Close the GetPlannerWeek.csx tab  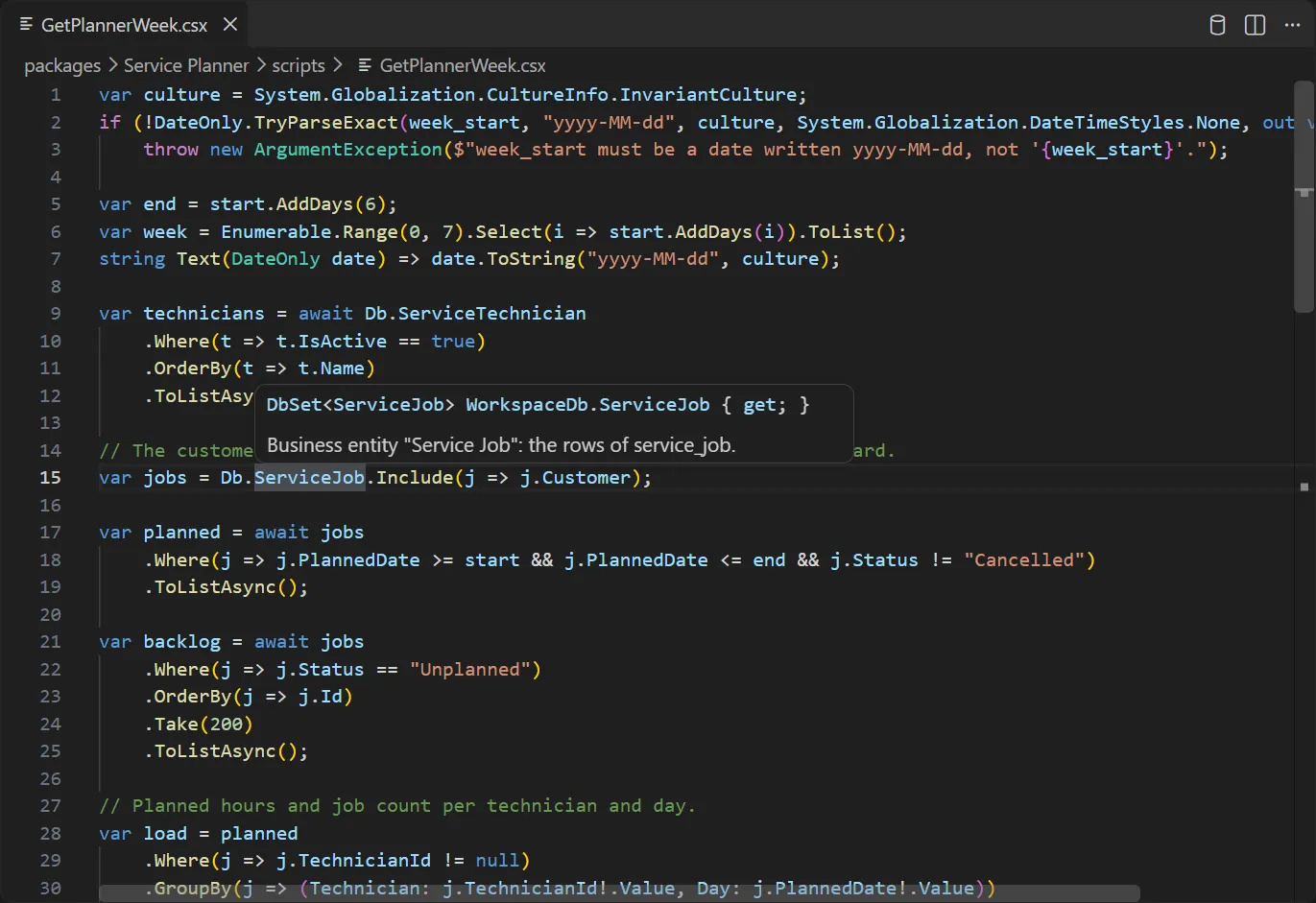[230, 24]
